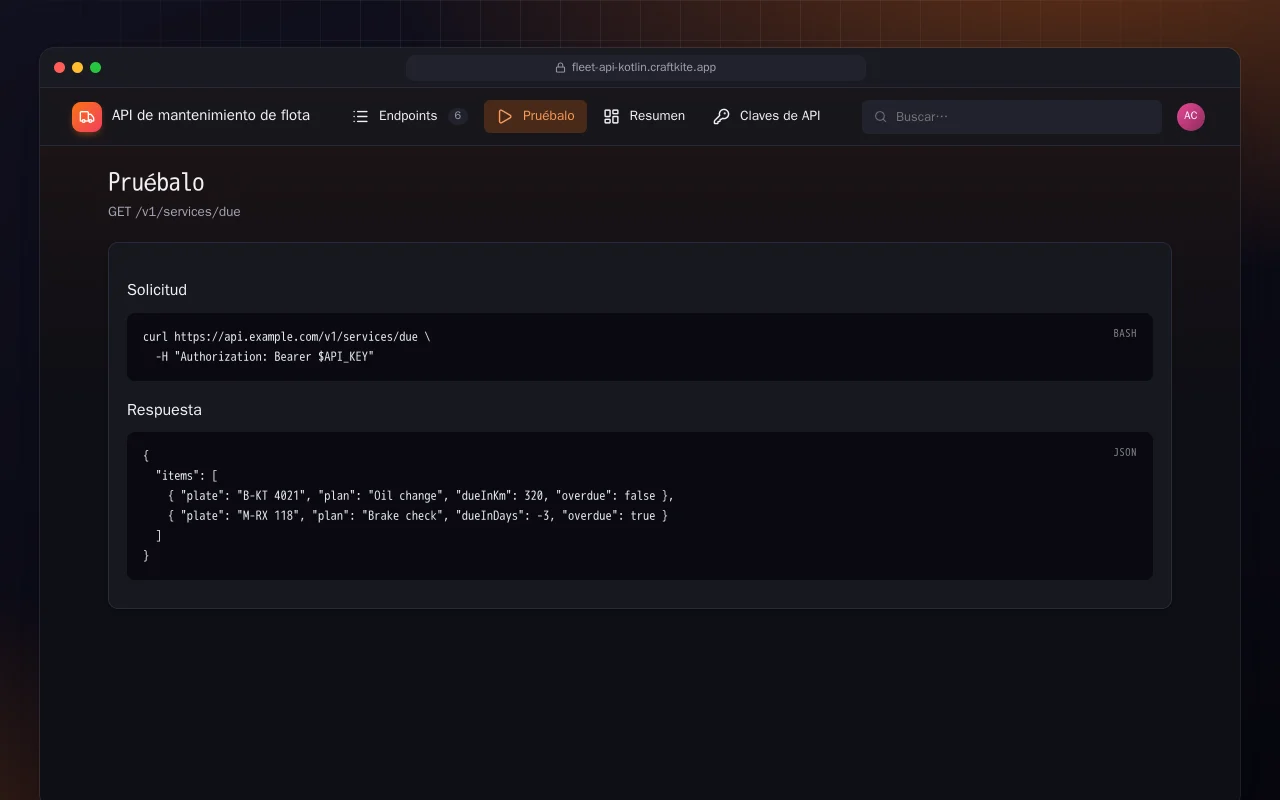
Task: Click the Authorization Bearer $API_KEY line
Action: [265, 357]
